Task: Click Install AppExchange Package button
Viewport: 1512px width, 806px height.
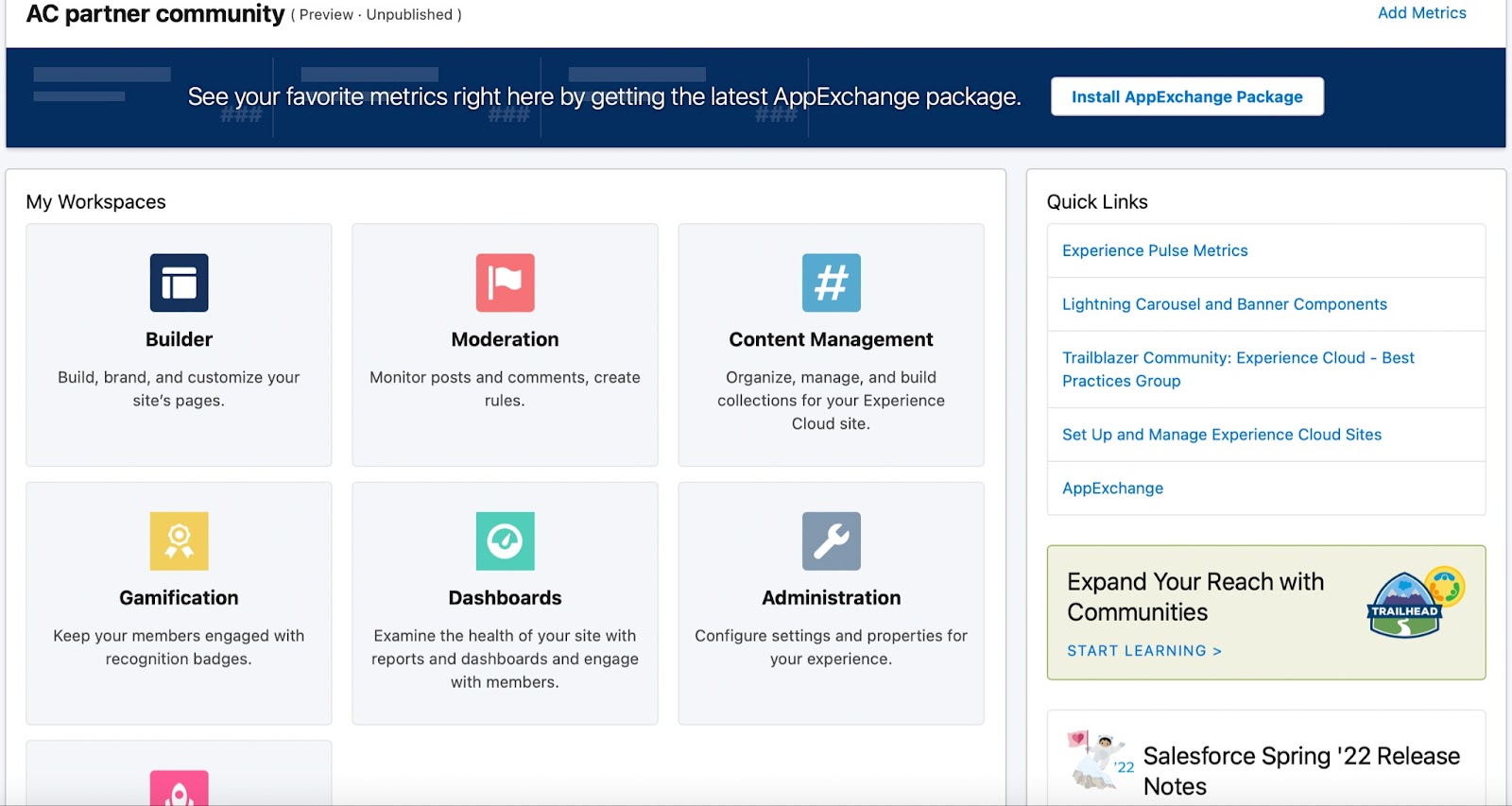Action: click(x=1187, y=96)
